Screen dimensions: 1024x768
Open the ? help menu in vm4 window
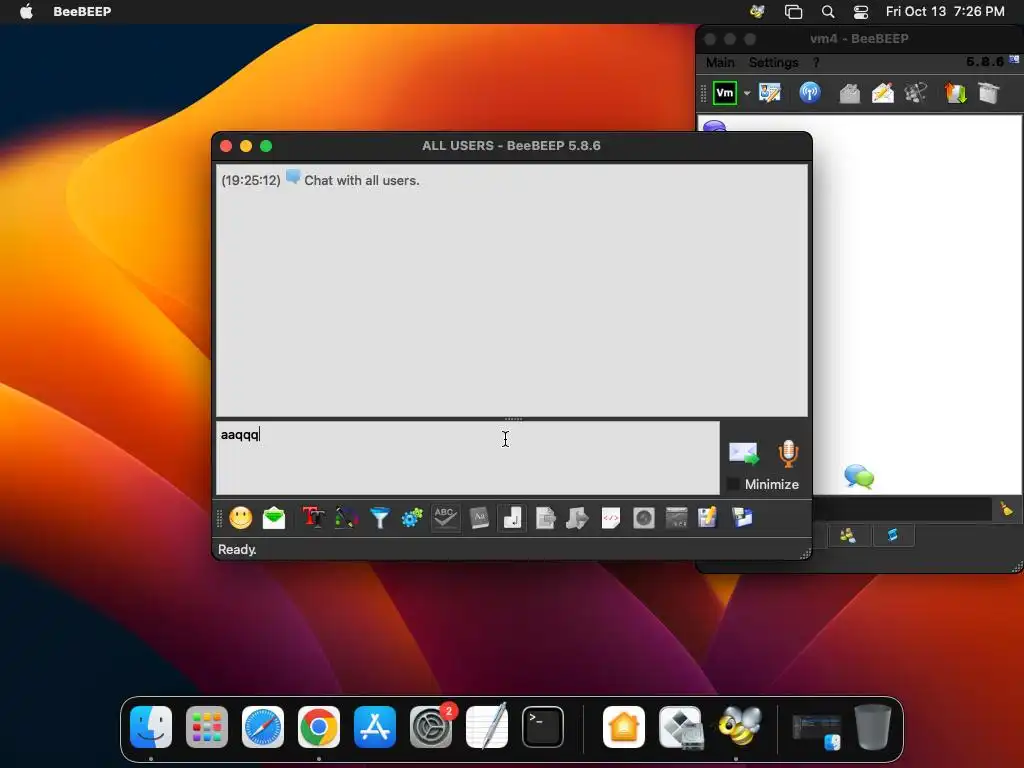point(816,62)
